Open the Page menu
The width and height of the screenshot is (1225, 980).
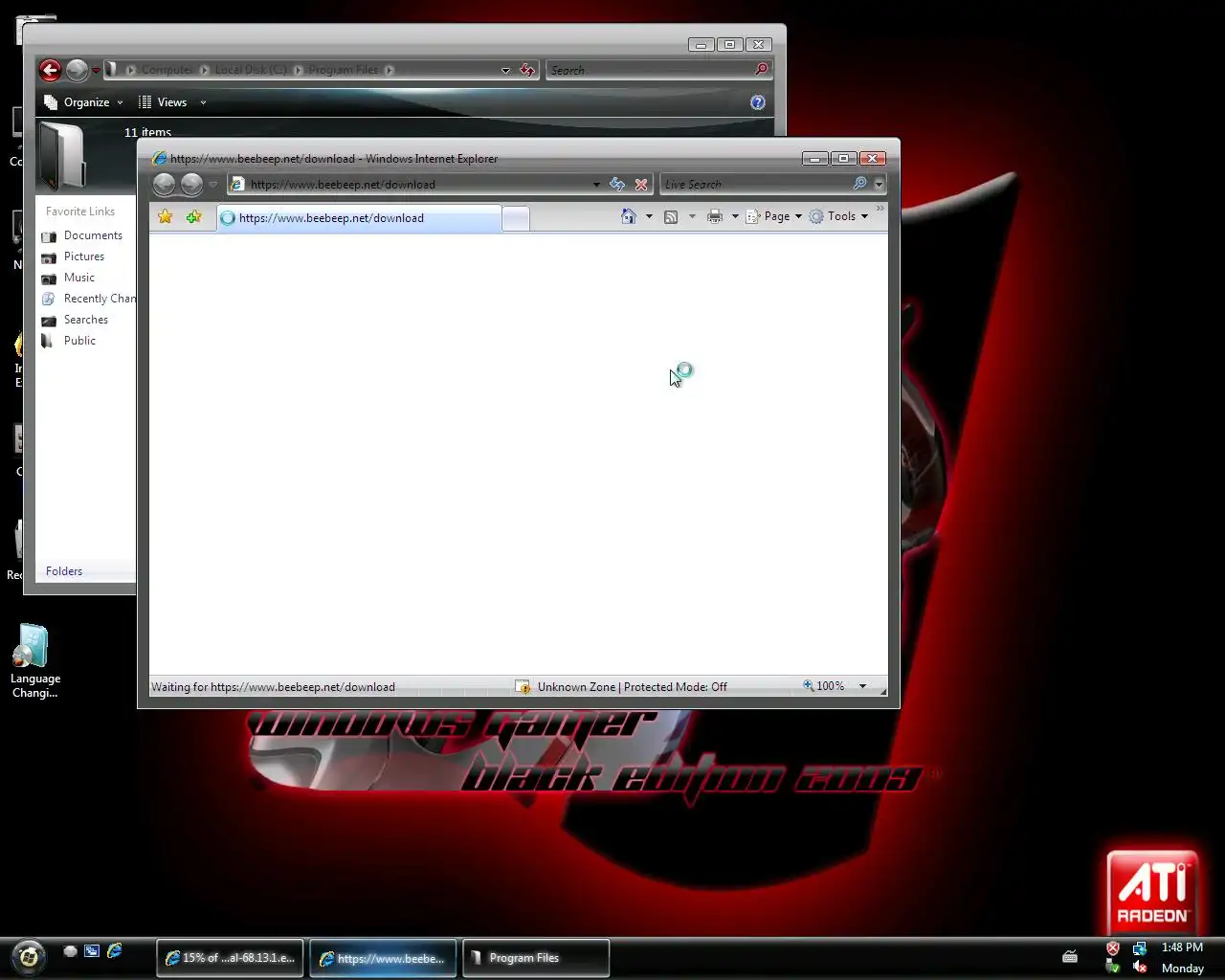pyautogui.click(x=774, y=216)
